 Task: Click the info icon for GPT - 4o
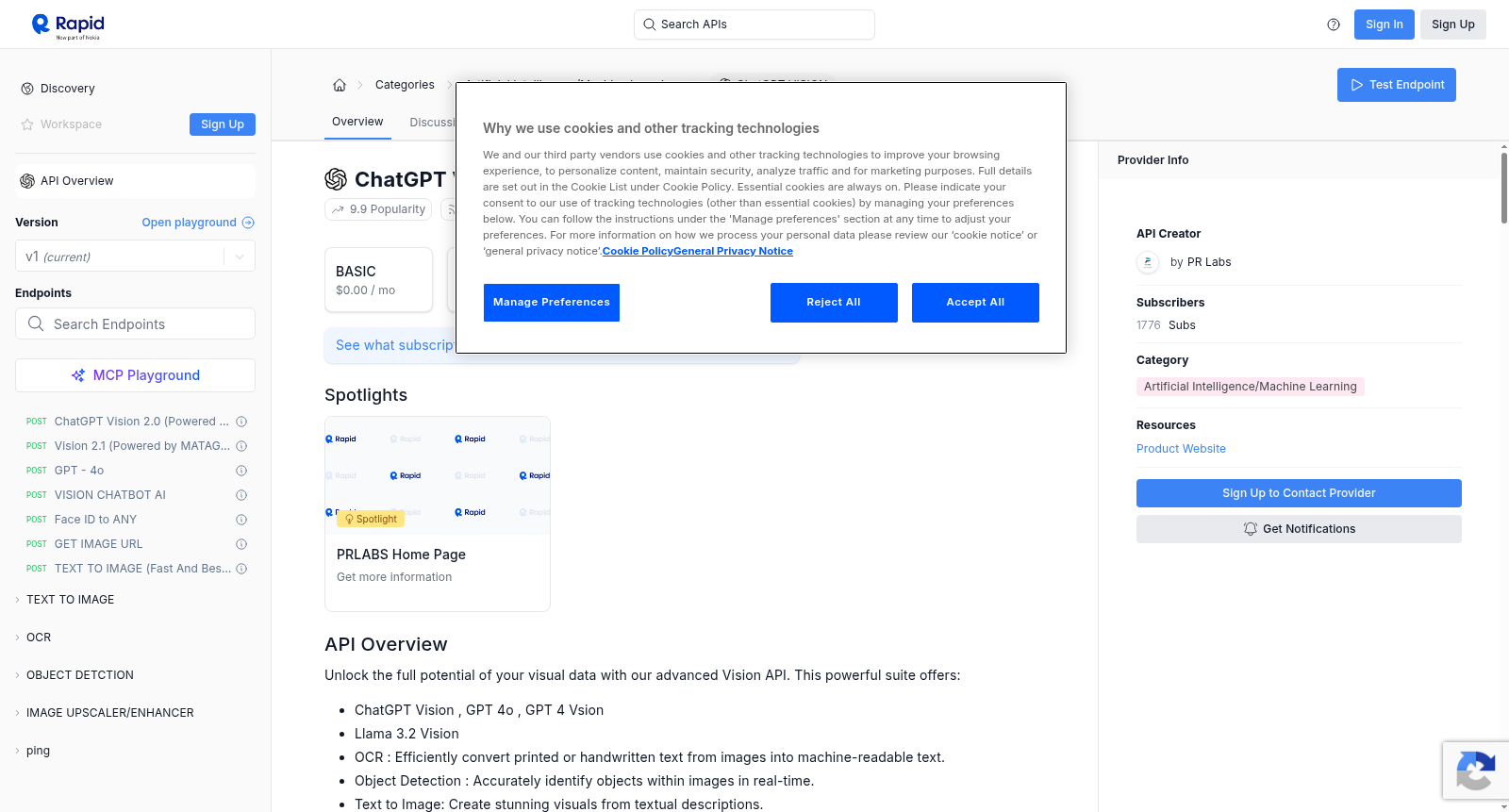pos(241,471)
